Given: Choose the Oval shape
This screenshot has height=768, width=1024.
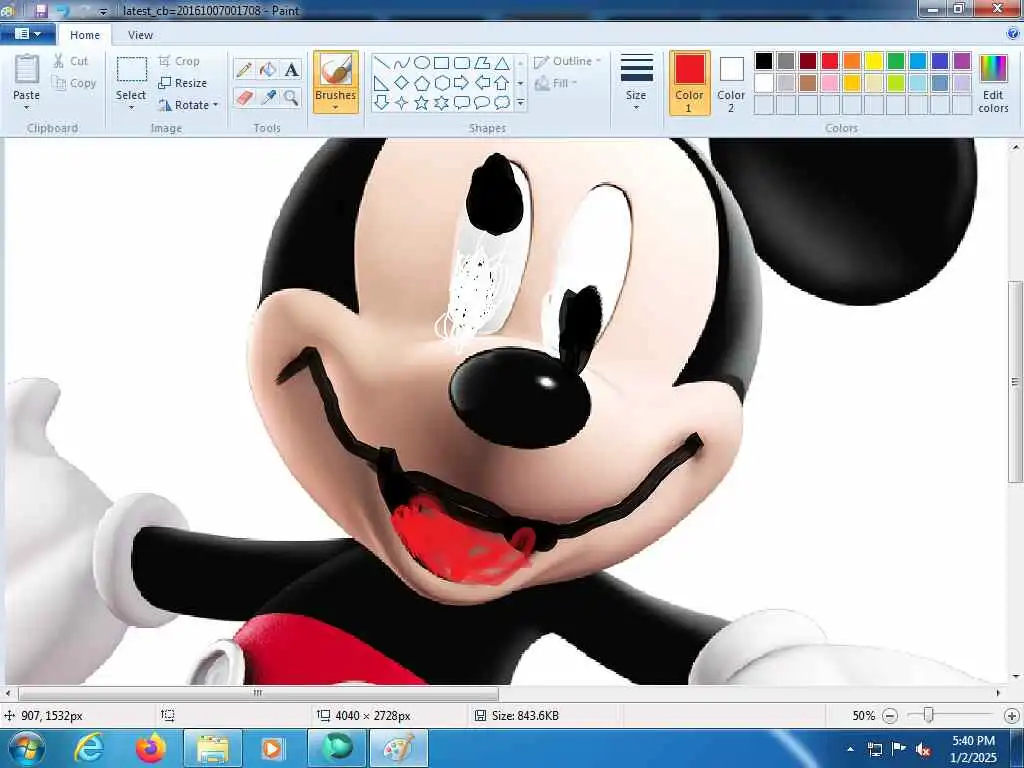Looking at the screenshot, I should point(422,63).
